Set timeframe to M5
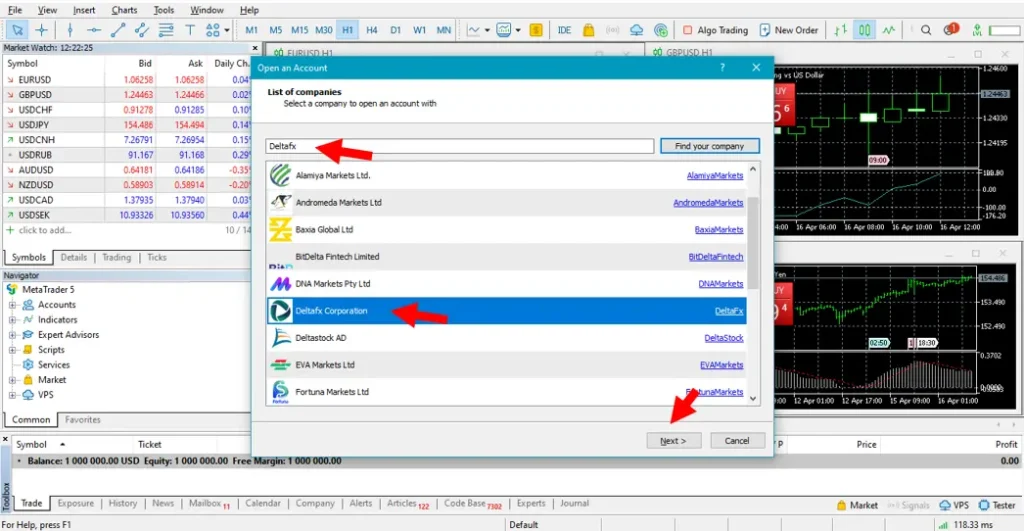 [x=276, y=30]
